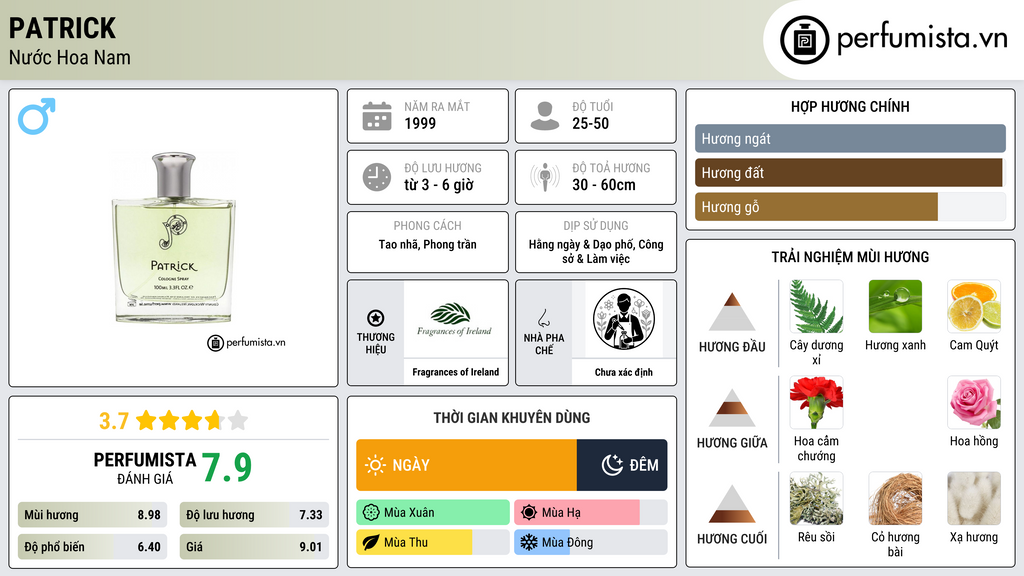Click the Hương đất accord bar

(x=850, y=172)
